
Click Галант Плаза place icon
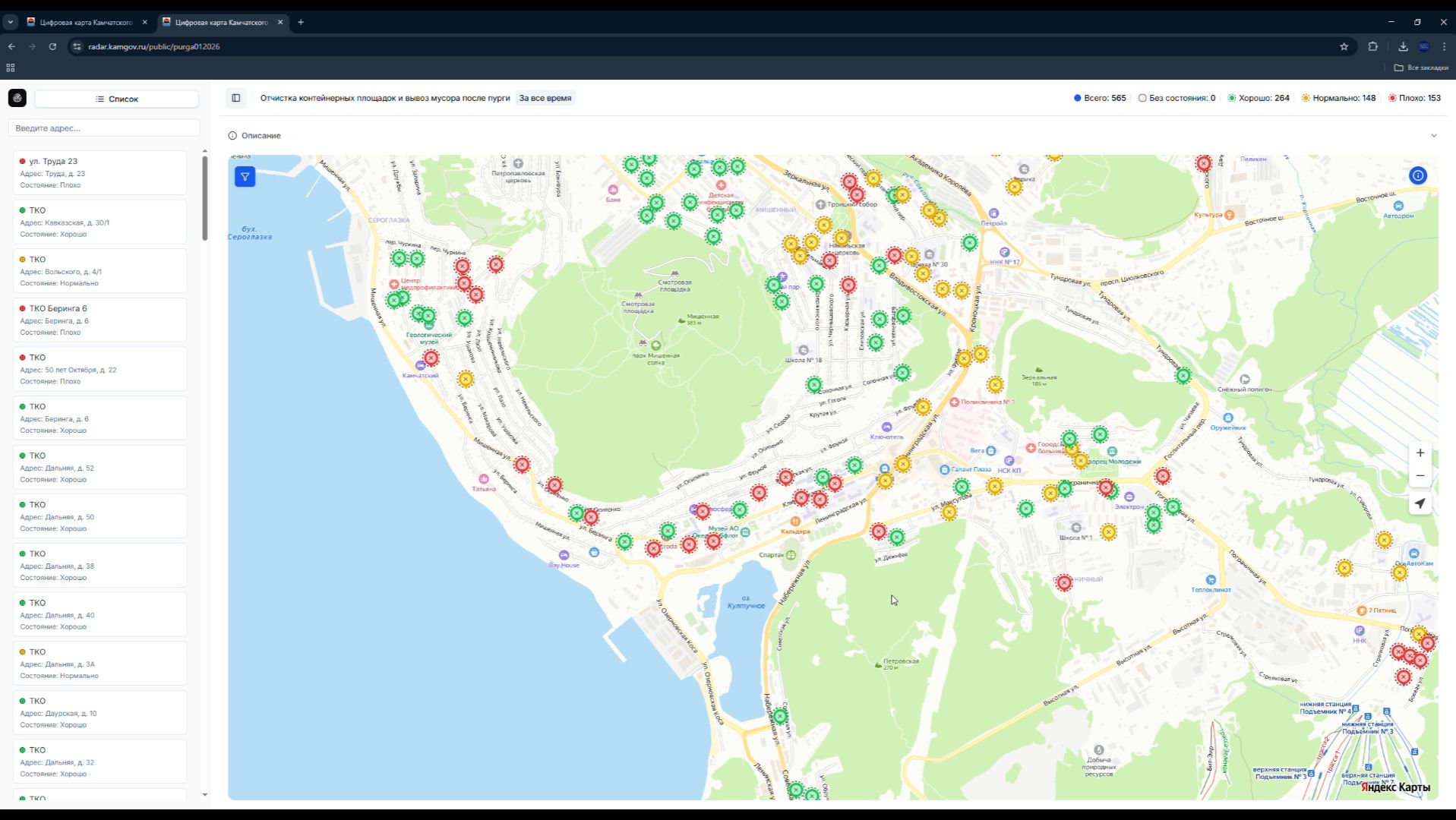pos(944,469)
